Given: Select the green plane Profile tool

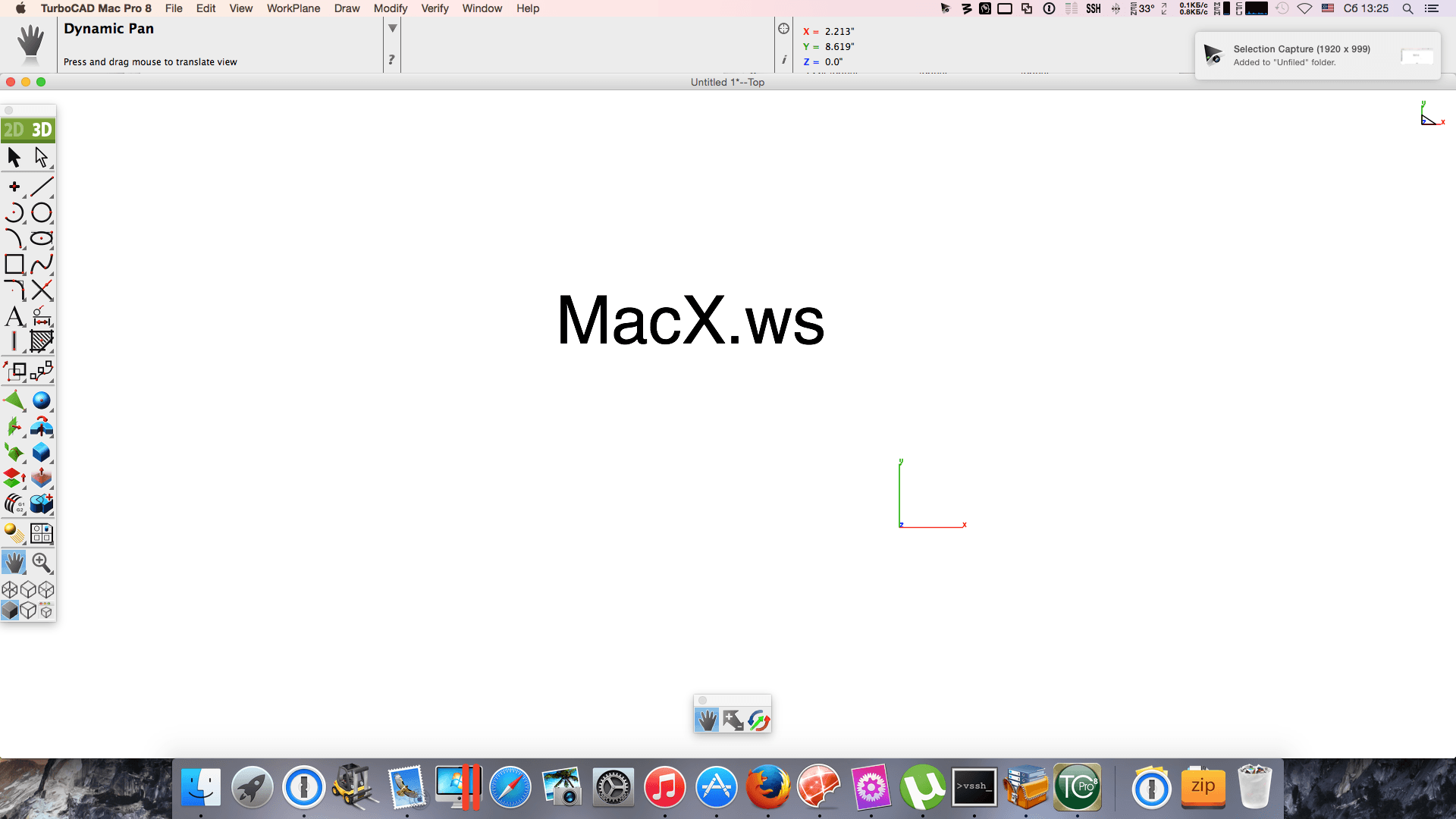Looking at the screenshot, I should (14, 427).
